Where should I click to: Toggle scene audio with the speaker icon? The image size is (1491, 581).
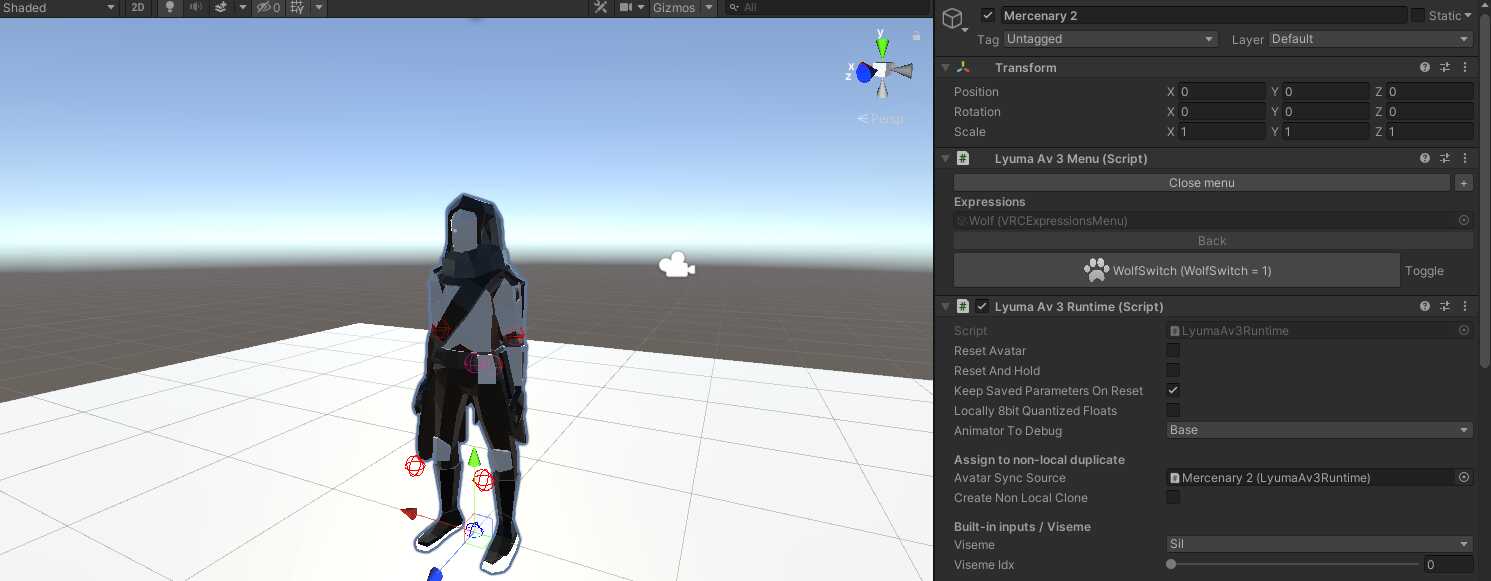pyautogui.click(x=195, y=7)
